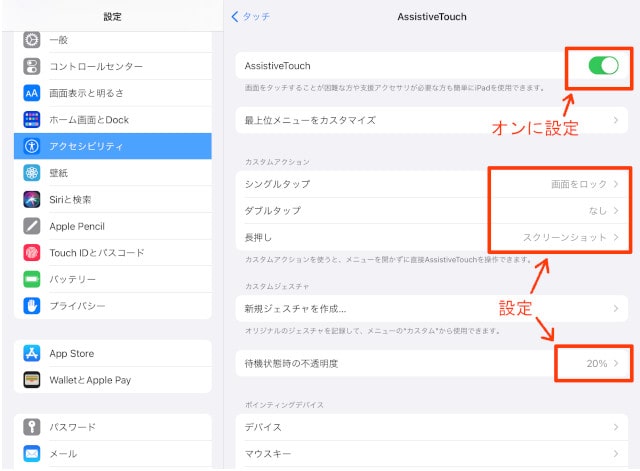This screenshot has height=471, width=640.
Task: Tap 最上位メニューをカスタマイズ label
Action: click(310, 120)
